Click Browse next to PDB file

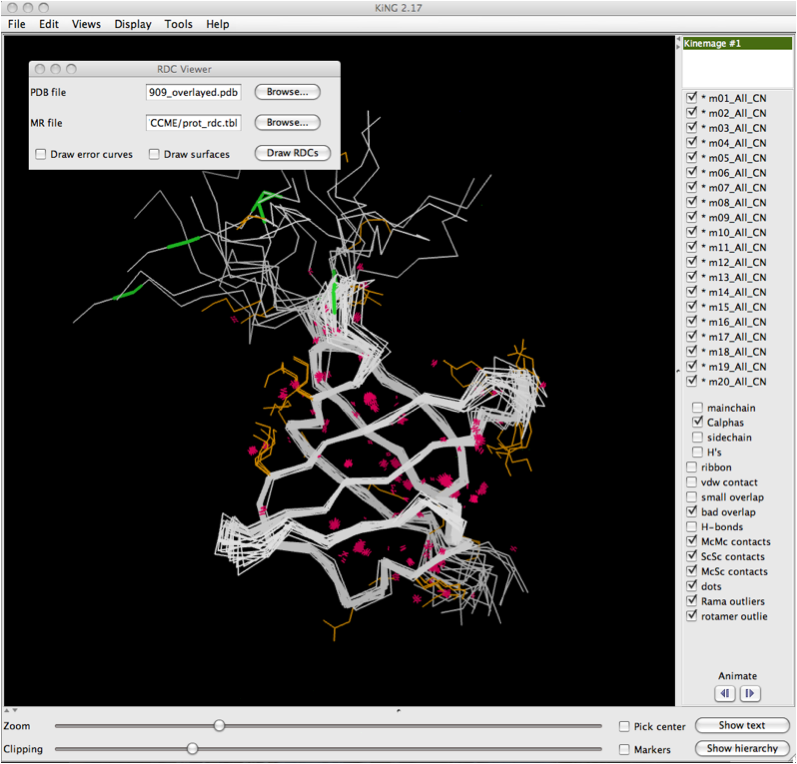pyautogui.click(x=287, y=92)
